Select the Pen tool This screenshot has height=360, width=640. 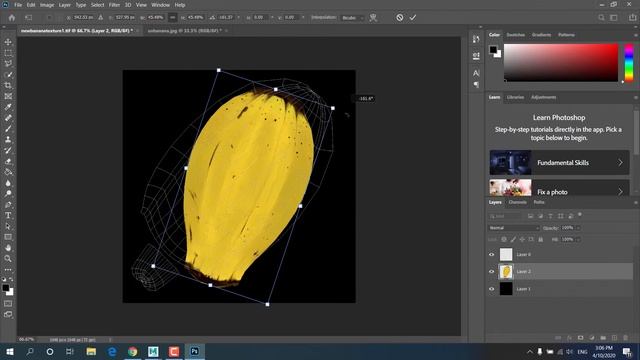(x=8, y=204)
